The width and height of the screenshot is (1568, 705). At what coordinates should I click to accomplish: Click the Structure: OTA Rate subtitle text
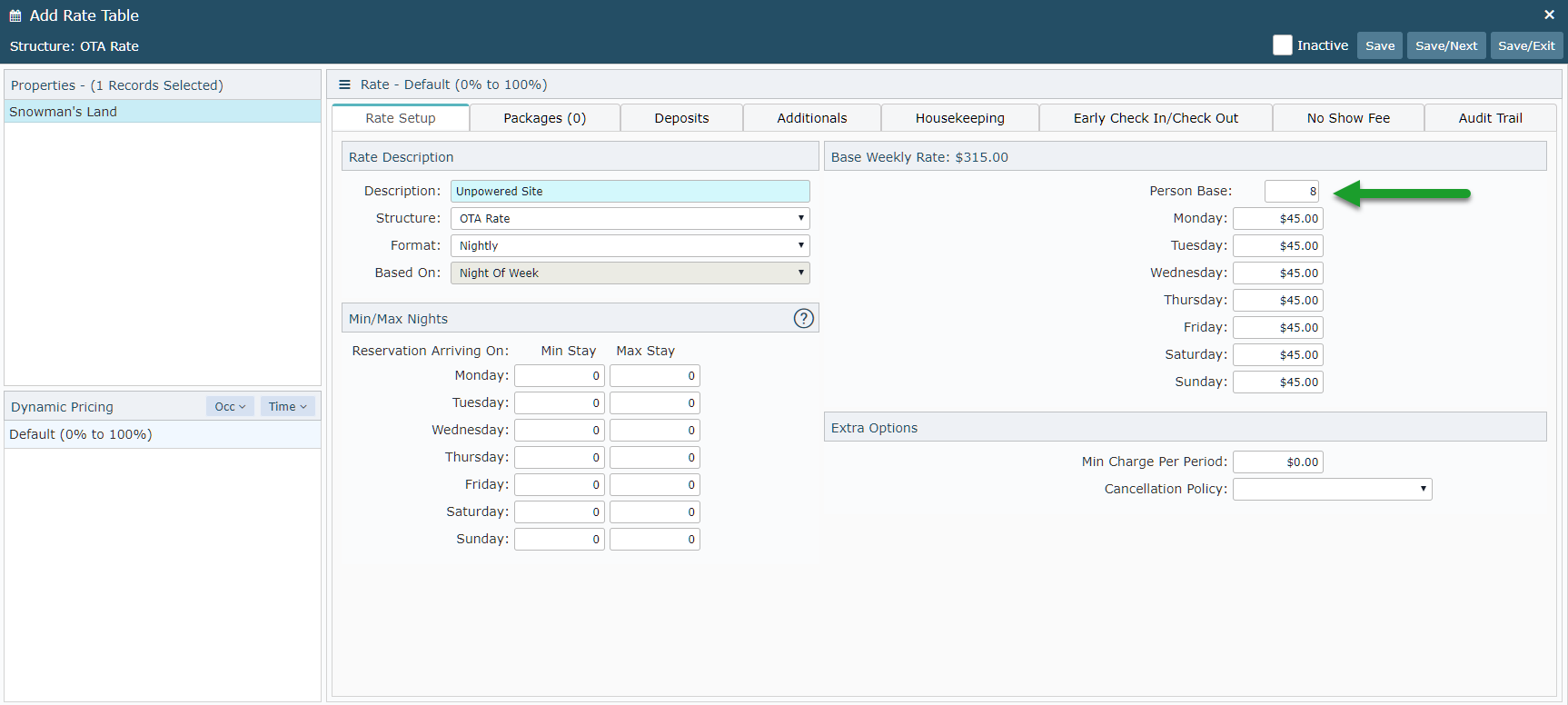74,46
